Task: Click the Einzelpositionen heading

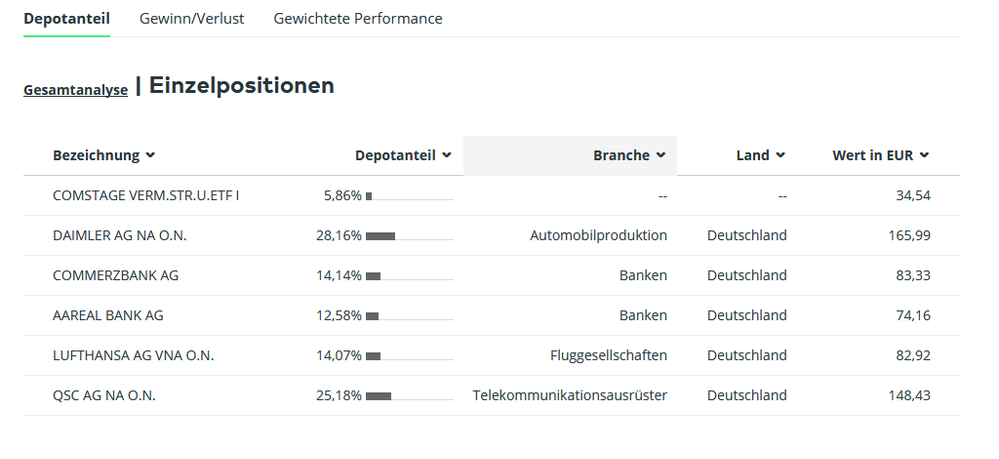Action: click(241, 86)
